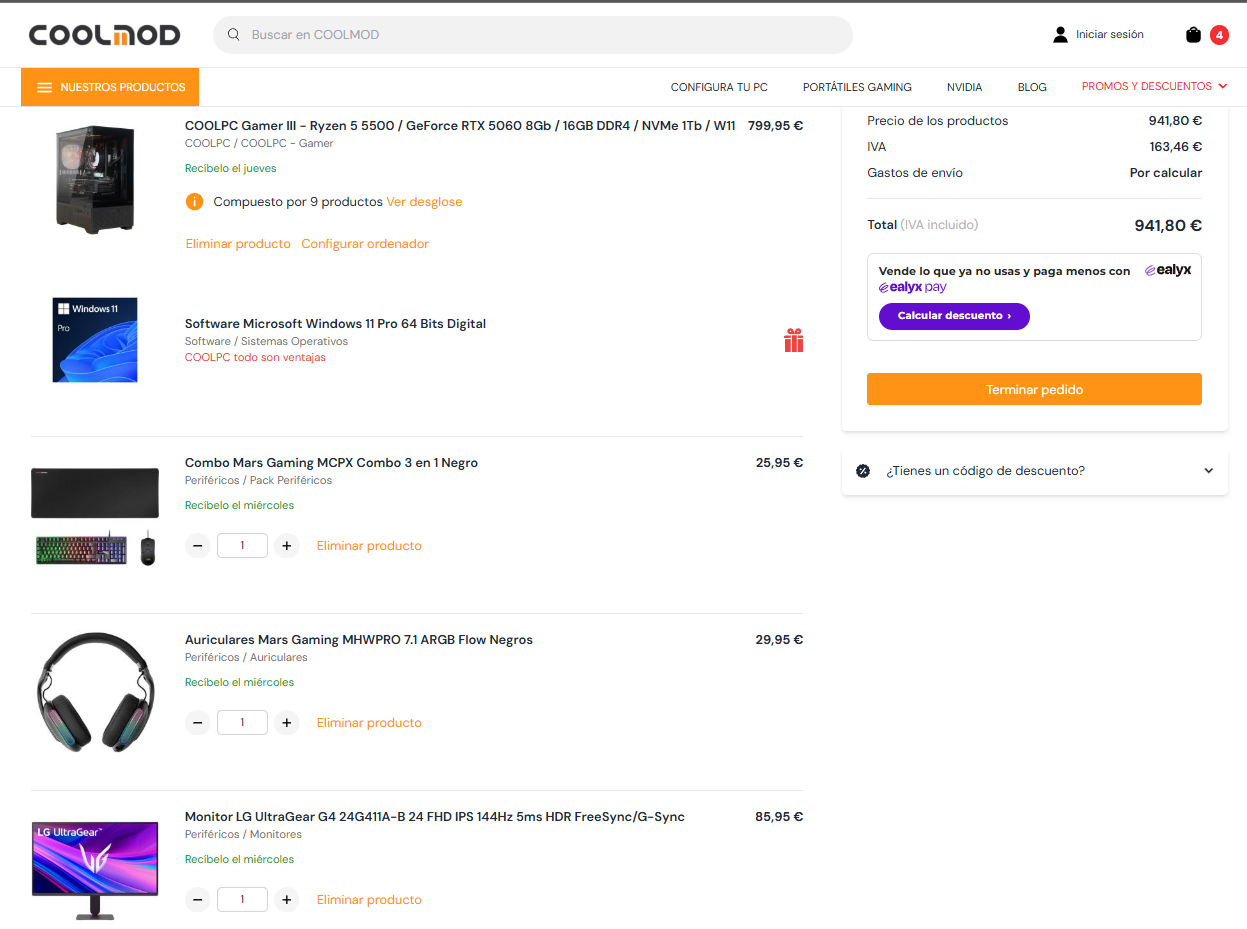Click Eliminar producto for COOLPC Gamer III
Image resolution: width=1247 pixels, height=929 pixels.
[x=238, y=244]
